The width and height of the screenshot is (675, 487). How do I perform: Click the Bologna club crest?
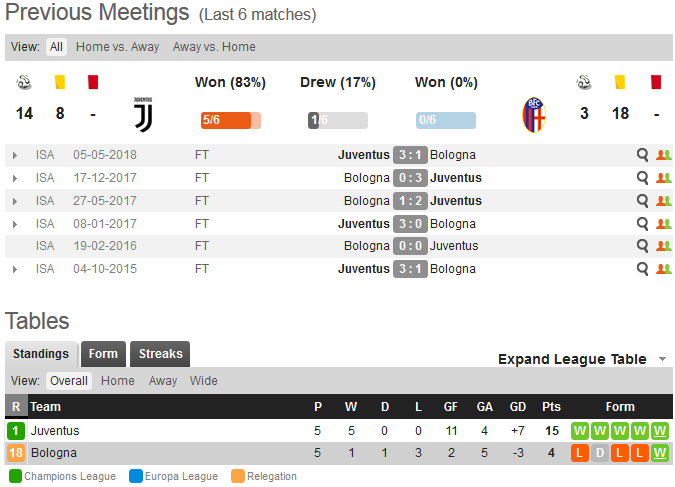point(534,115)
